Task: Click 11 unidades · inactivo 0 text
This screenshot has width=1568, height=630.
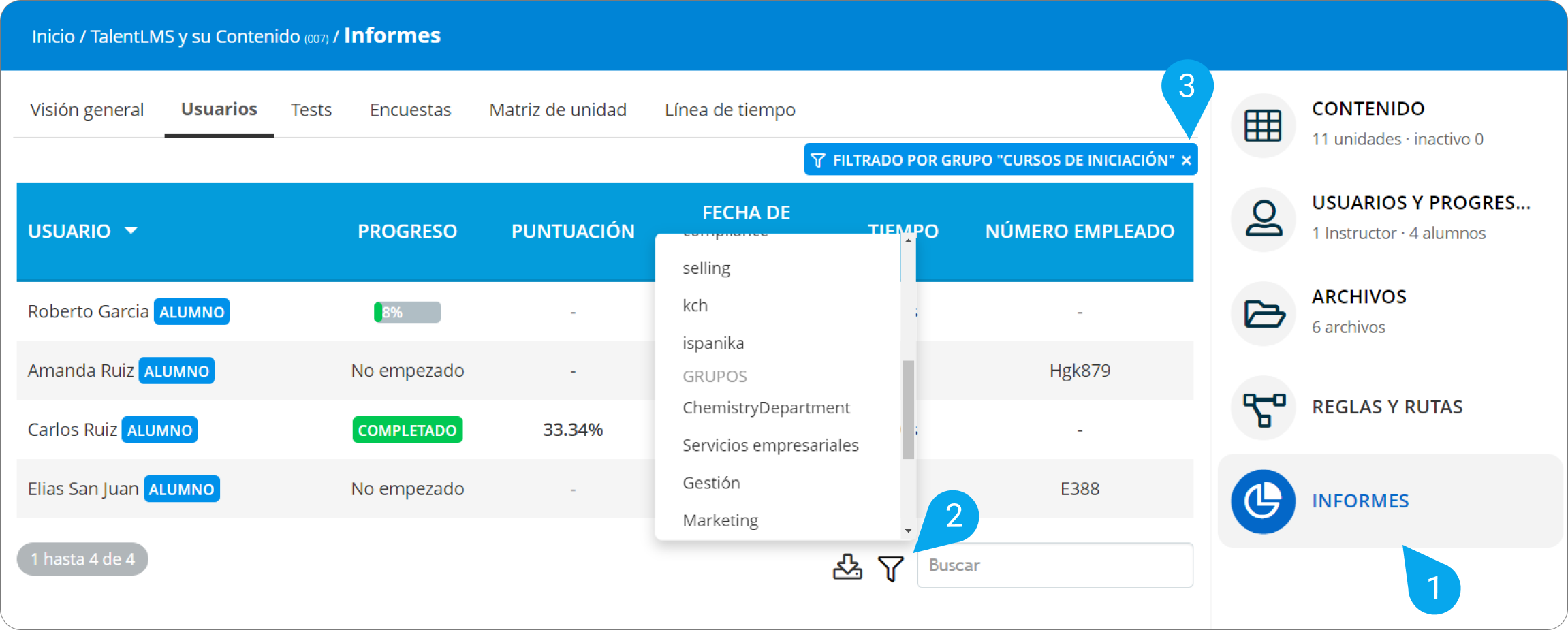Action: (1397, 139)
